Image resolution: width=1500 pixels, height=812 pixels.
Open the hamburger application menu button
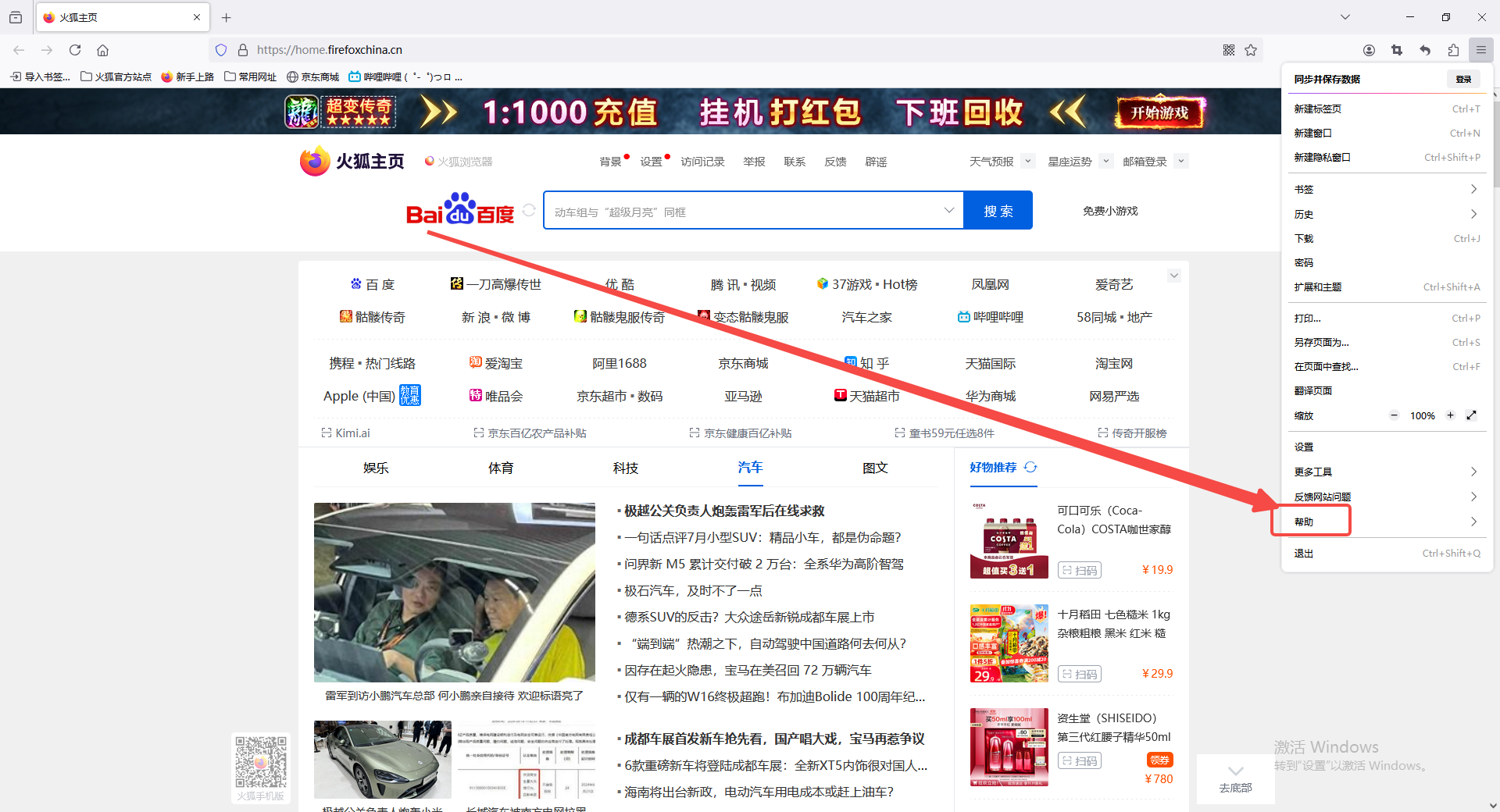coord(1480,50)
